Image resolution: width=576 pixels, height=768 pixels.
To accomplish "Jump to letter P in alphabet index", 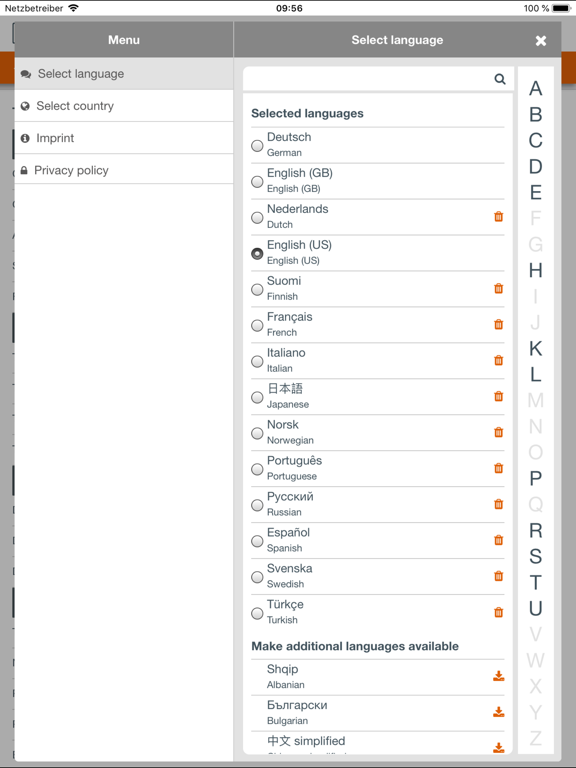I will point(535,479).
